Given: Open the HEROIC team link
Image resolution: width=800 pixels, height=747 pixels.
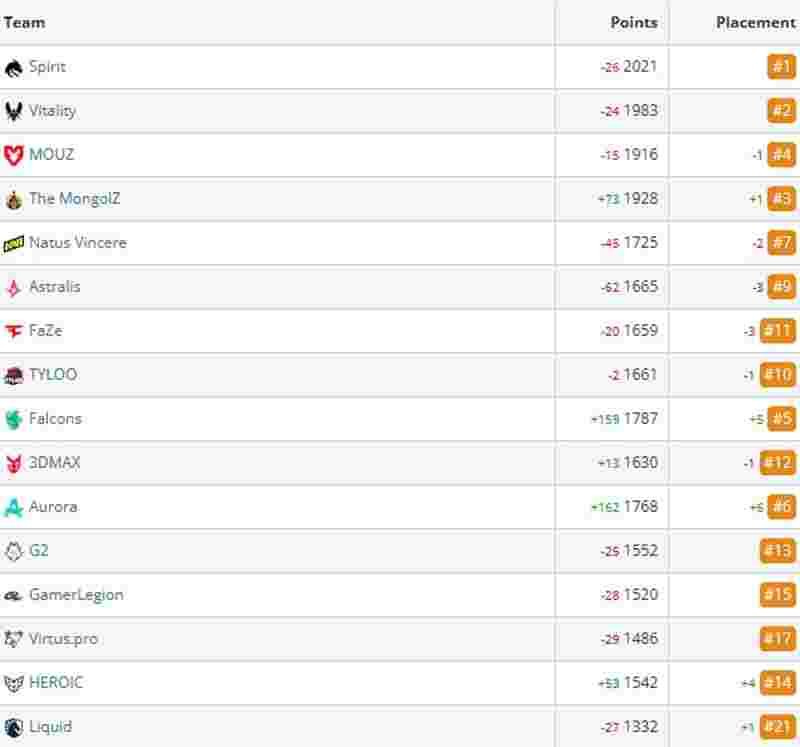Looking at the screenshot, I should tap(56, 683).
